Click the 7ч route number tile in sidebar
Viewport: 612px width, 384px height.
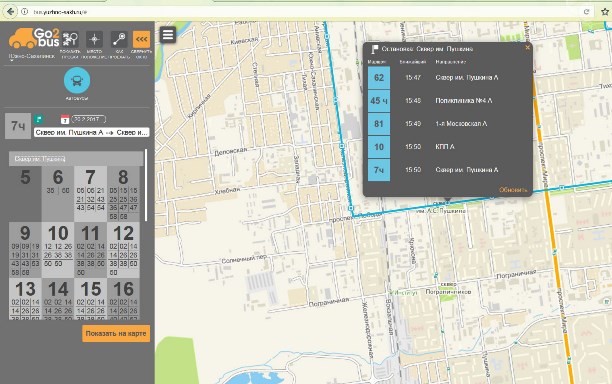(18, 126)
